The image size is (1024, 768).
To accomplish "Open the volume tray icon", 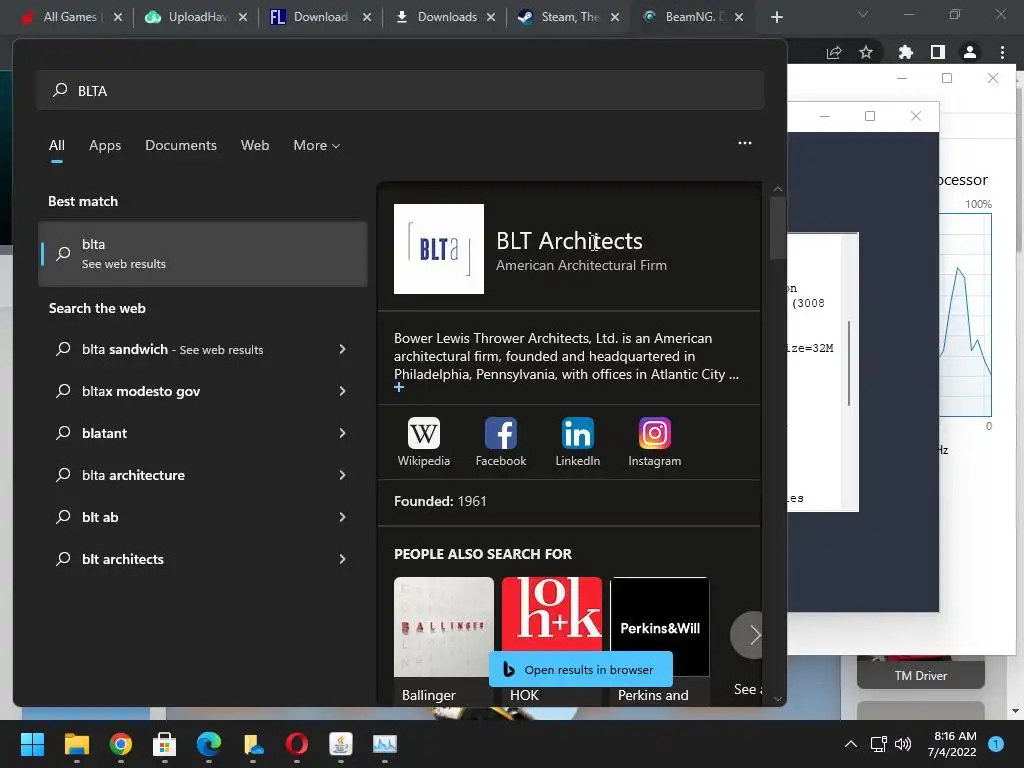I will 903,744.
